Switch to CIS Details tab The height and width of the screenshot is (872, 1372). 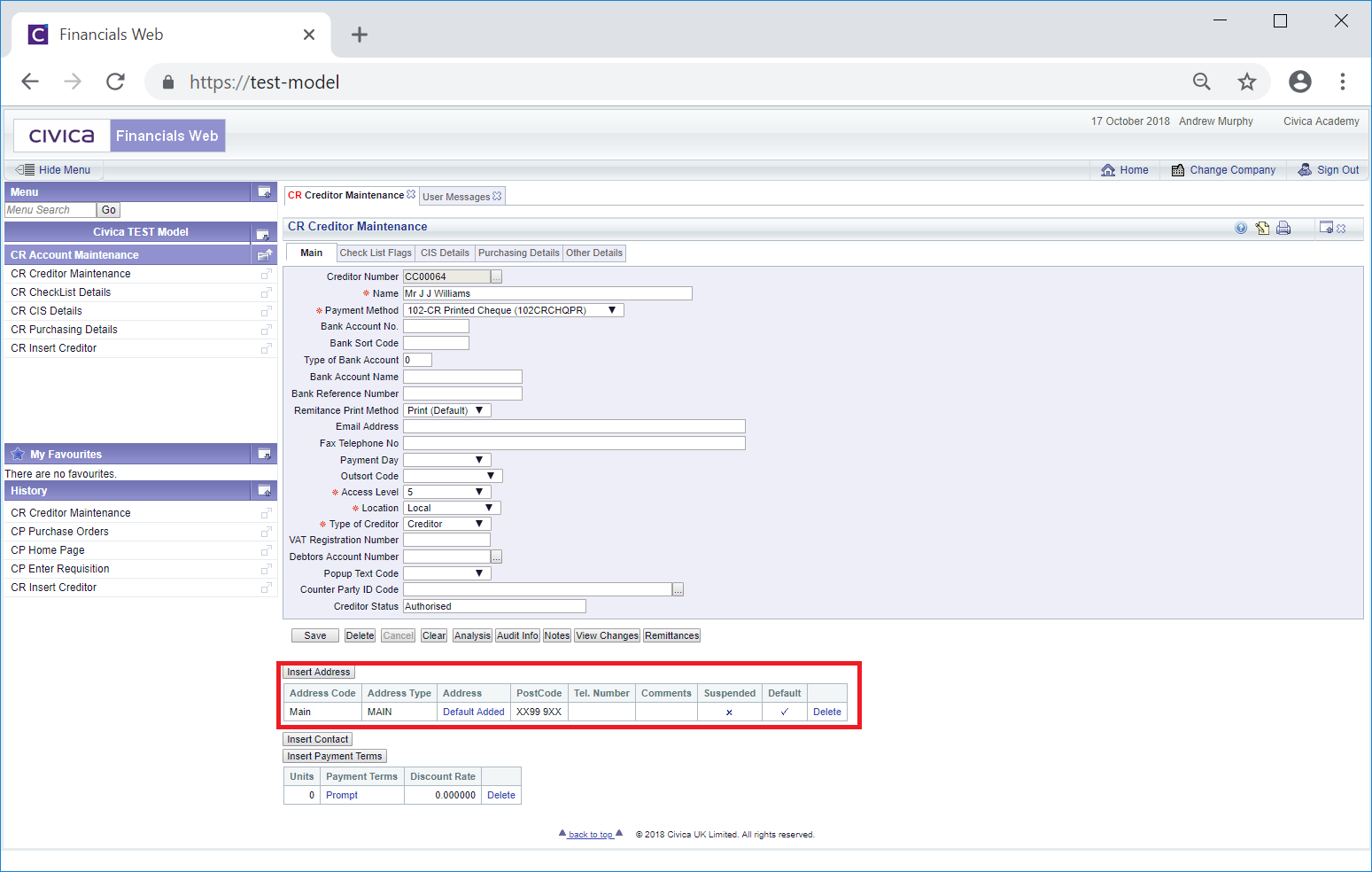445,253
